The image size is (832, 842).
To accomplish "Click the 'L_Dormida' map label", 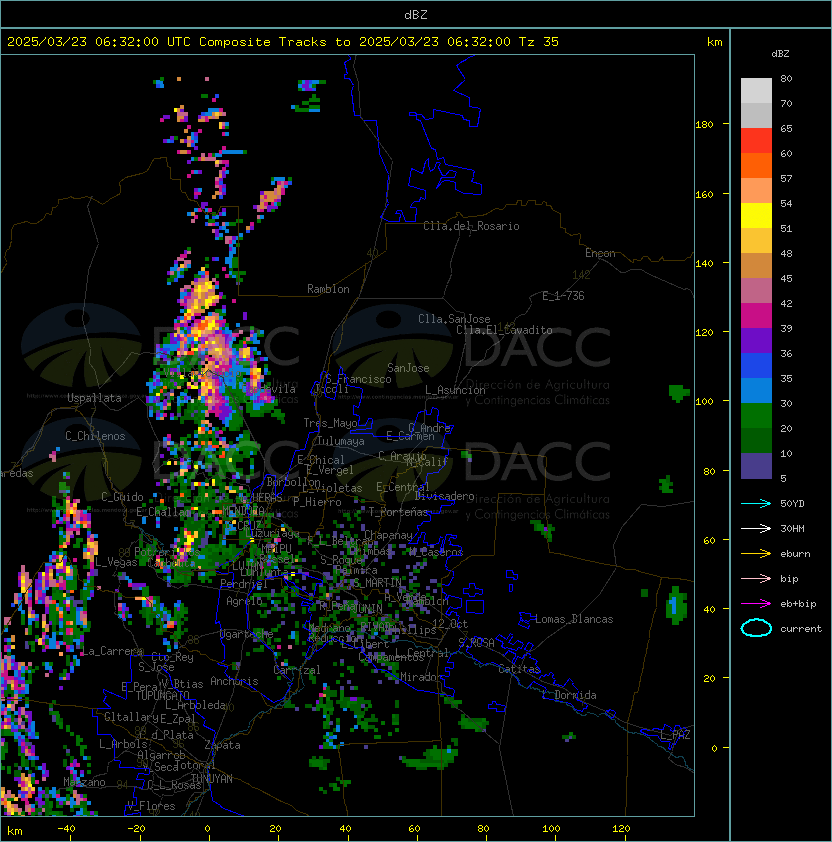I will (x=569, y=695).
